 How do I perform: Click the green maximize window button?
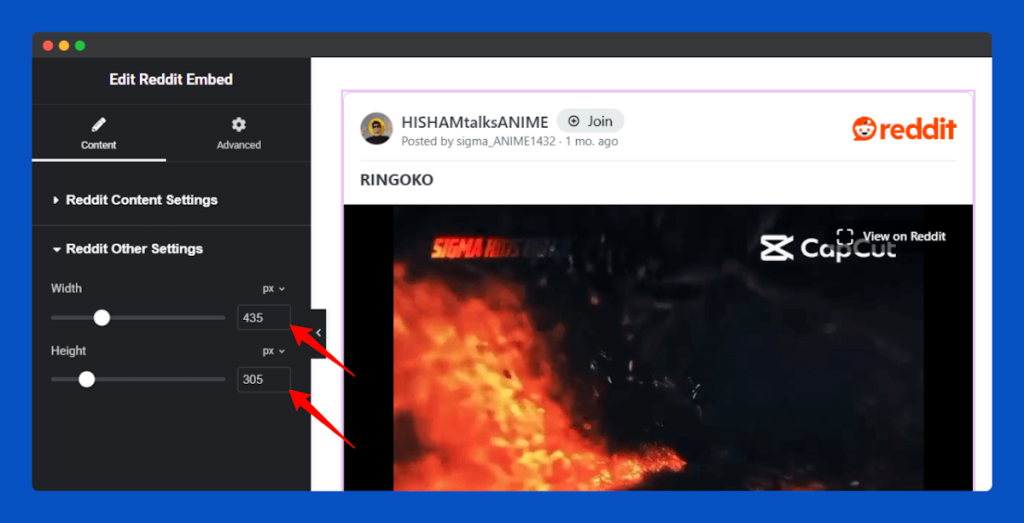[x=80, y=46]
